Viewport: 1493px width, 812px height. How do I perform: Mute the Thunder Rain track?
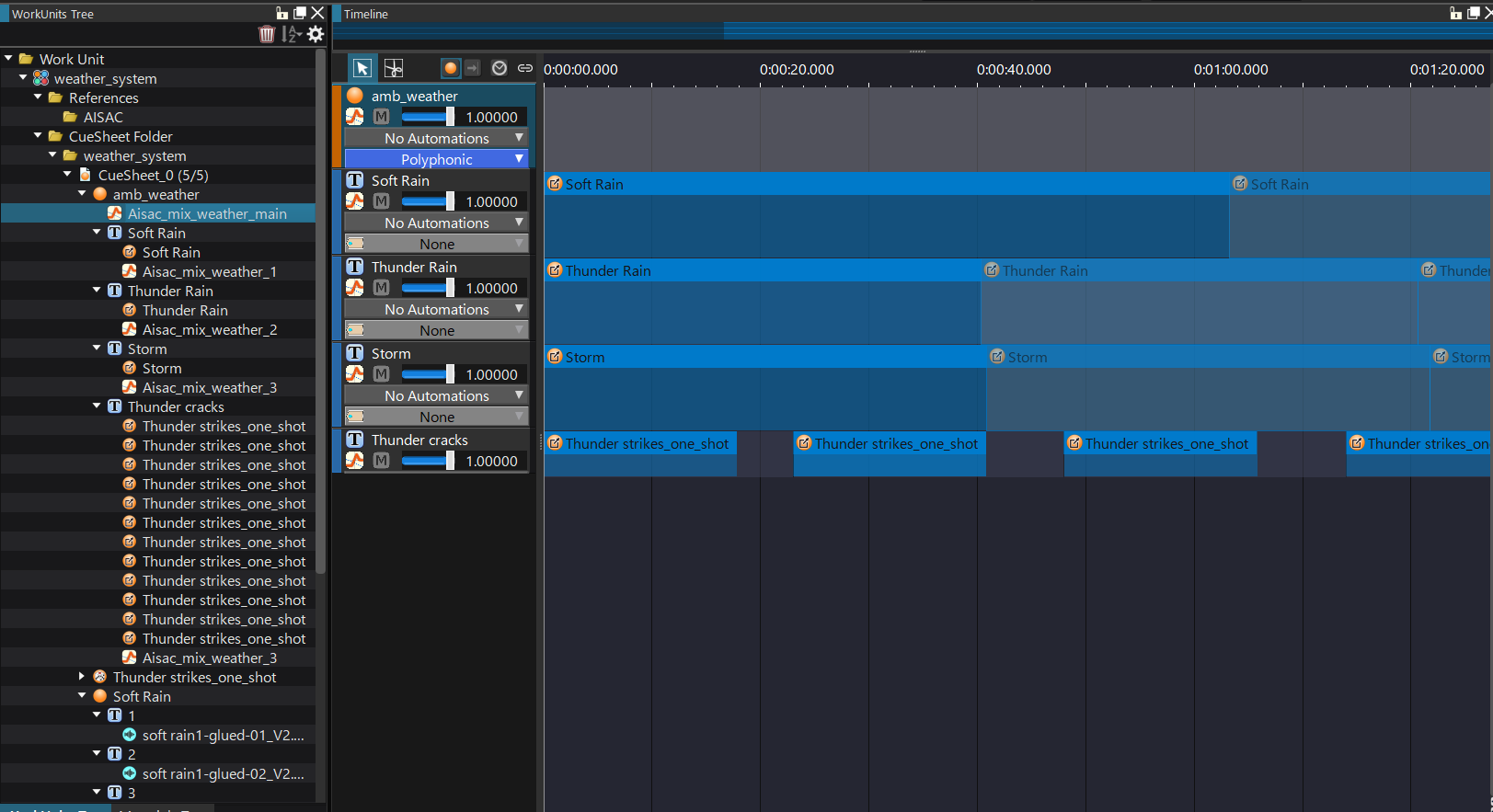click(x=382, y=288)
